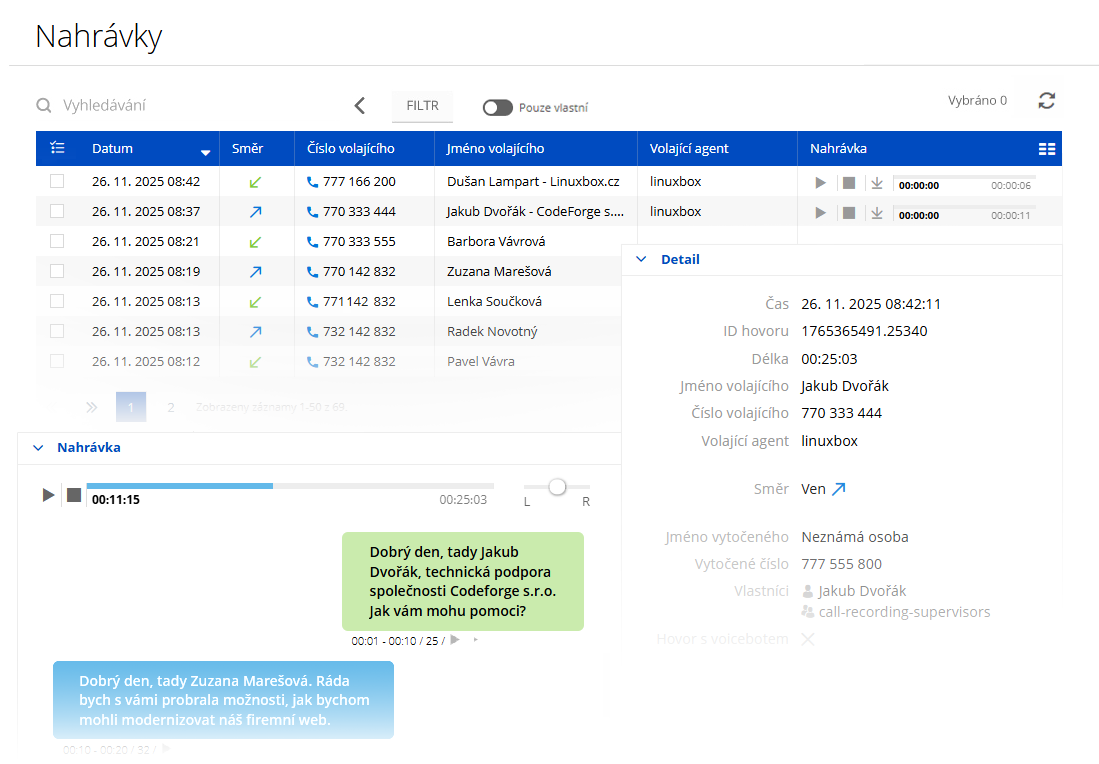
Task: Click the refresh icon near Vybráno
Action: pos(1046,100)
